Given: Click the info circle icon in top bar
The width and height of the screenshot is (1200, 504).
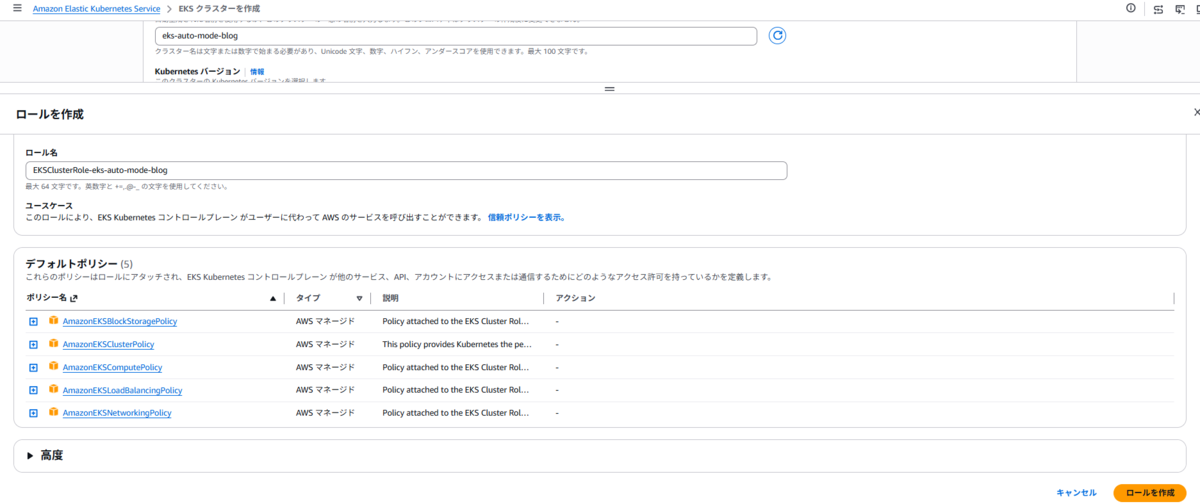Looking at the screenshot, I should pyautogui.click(x=1131, y=8).
